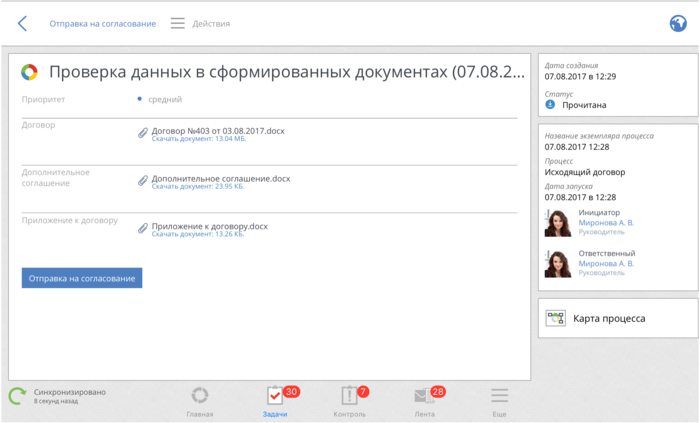Go to Контроль tab
This screenshot has height=423, width=700.
(x=349, y=398)
